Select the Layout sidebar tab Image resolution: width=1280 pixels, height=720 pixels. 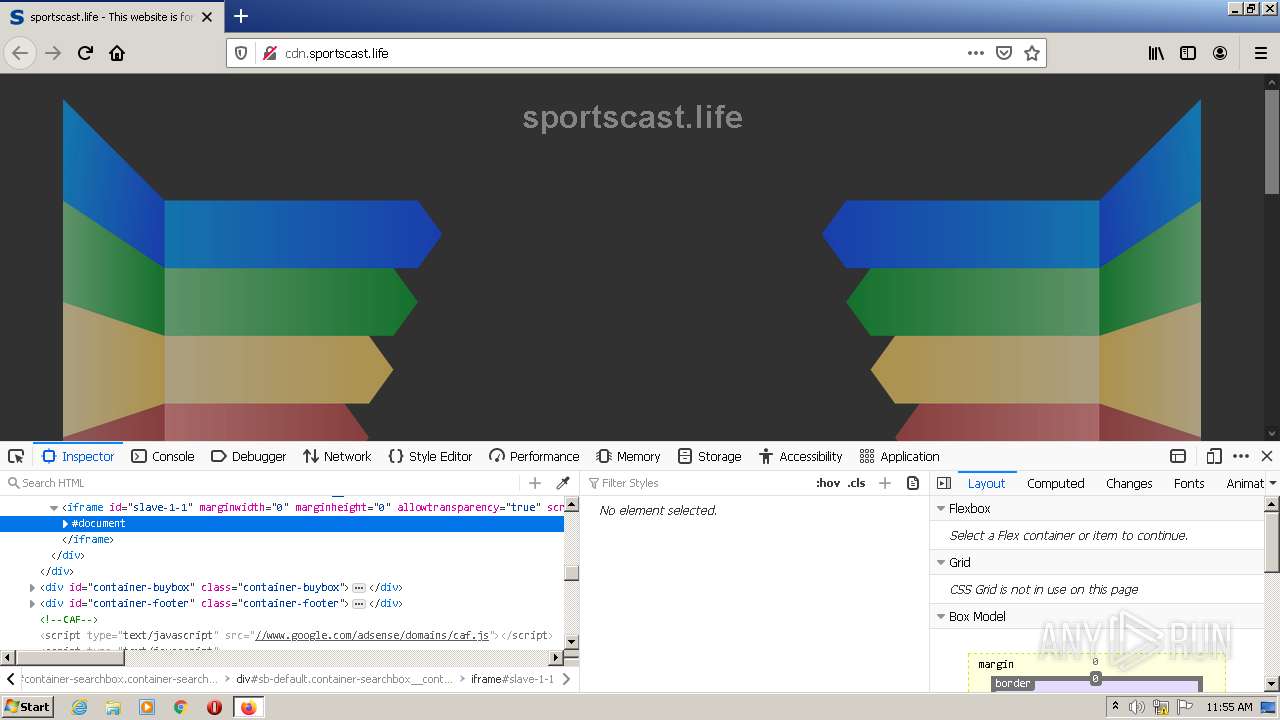986,483
